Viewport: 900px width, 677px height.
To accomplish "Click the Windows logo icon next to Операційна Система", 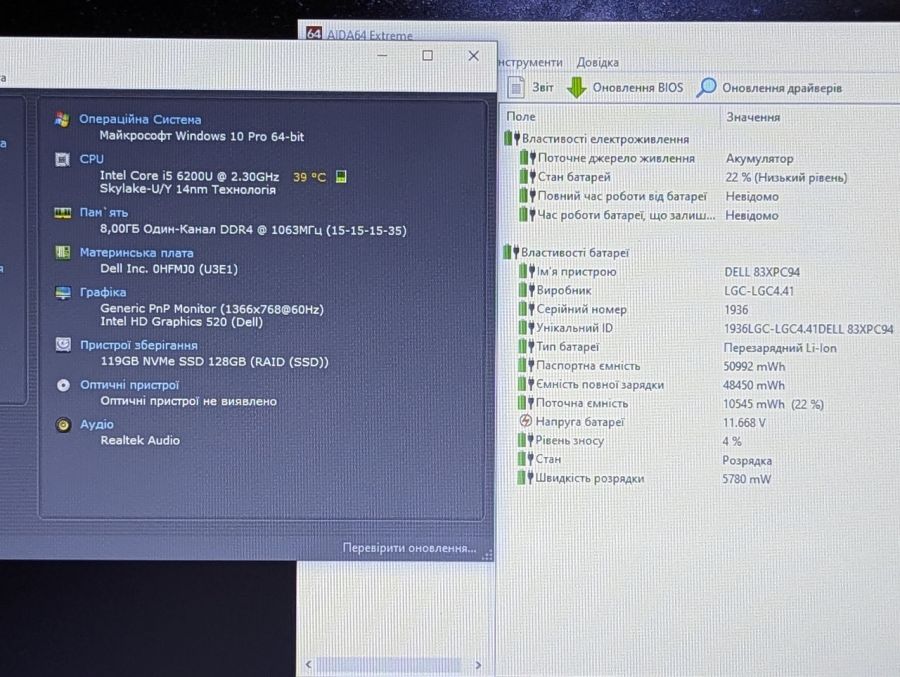I will click(x=62, y=119).
